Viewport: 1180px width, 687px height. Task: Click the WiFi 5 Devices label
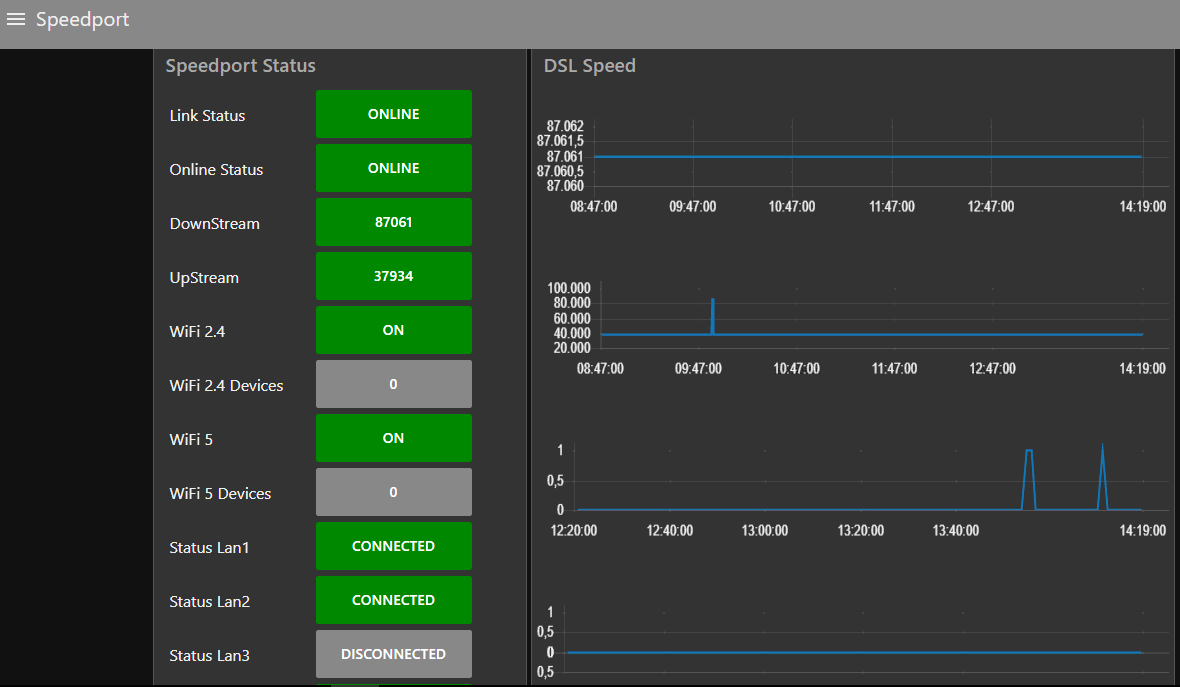pos(220,494)
